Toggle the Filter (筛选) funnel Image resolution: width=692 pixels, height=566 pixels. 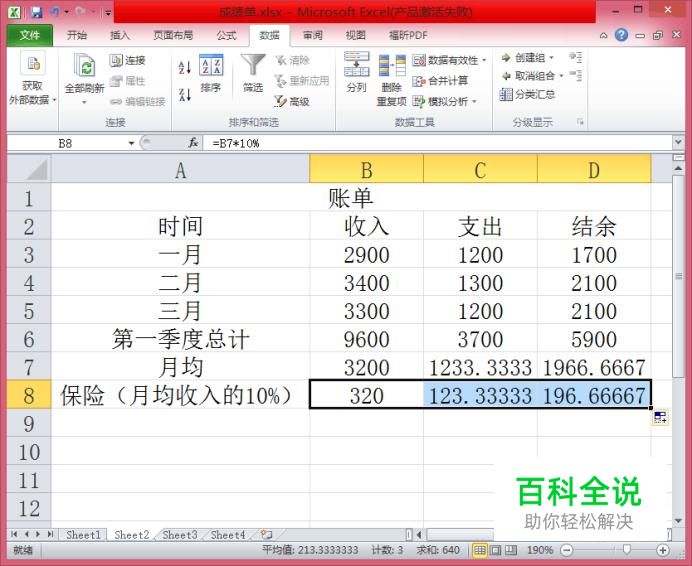point(253,73)
